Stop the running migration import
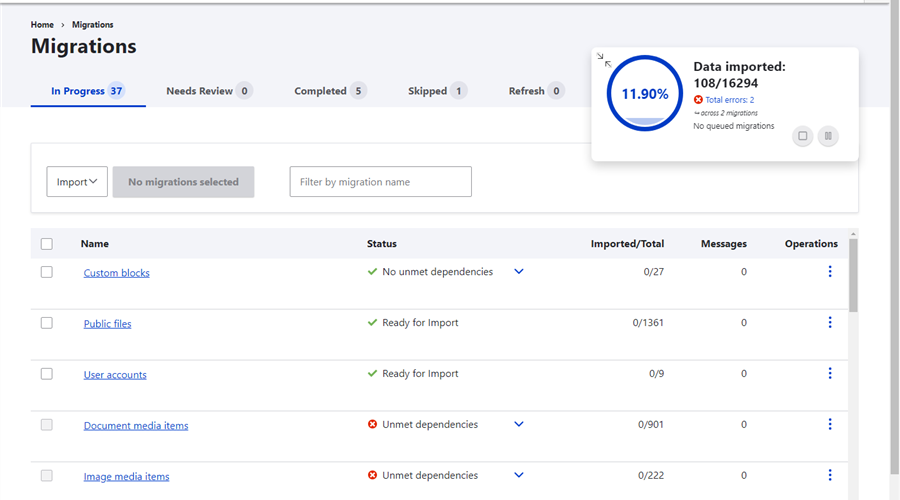900x500 pixels. [802, 136]
